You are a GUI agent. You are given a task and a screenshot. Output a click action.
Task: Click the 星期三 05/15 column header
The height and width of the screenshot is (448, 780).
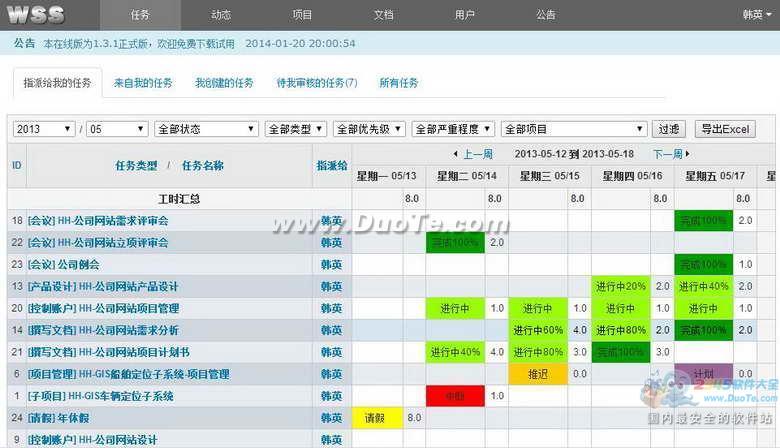point(550,176)
